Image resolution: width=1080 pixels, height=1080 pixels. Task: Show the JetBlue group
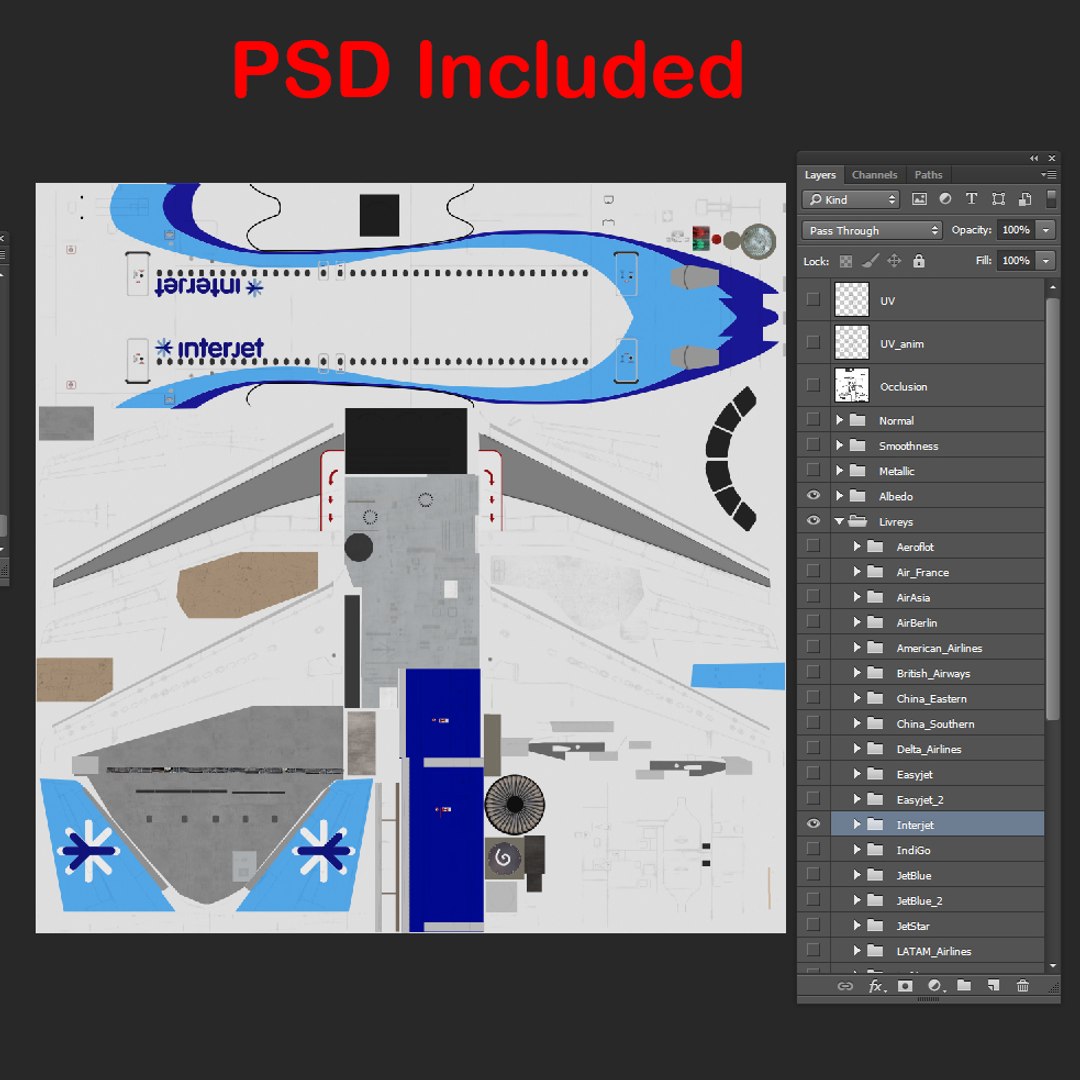pos(813,874)
